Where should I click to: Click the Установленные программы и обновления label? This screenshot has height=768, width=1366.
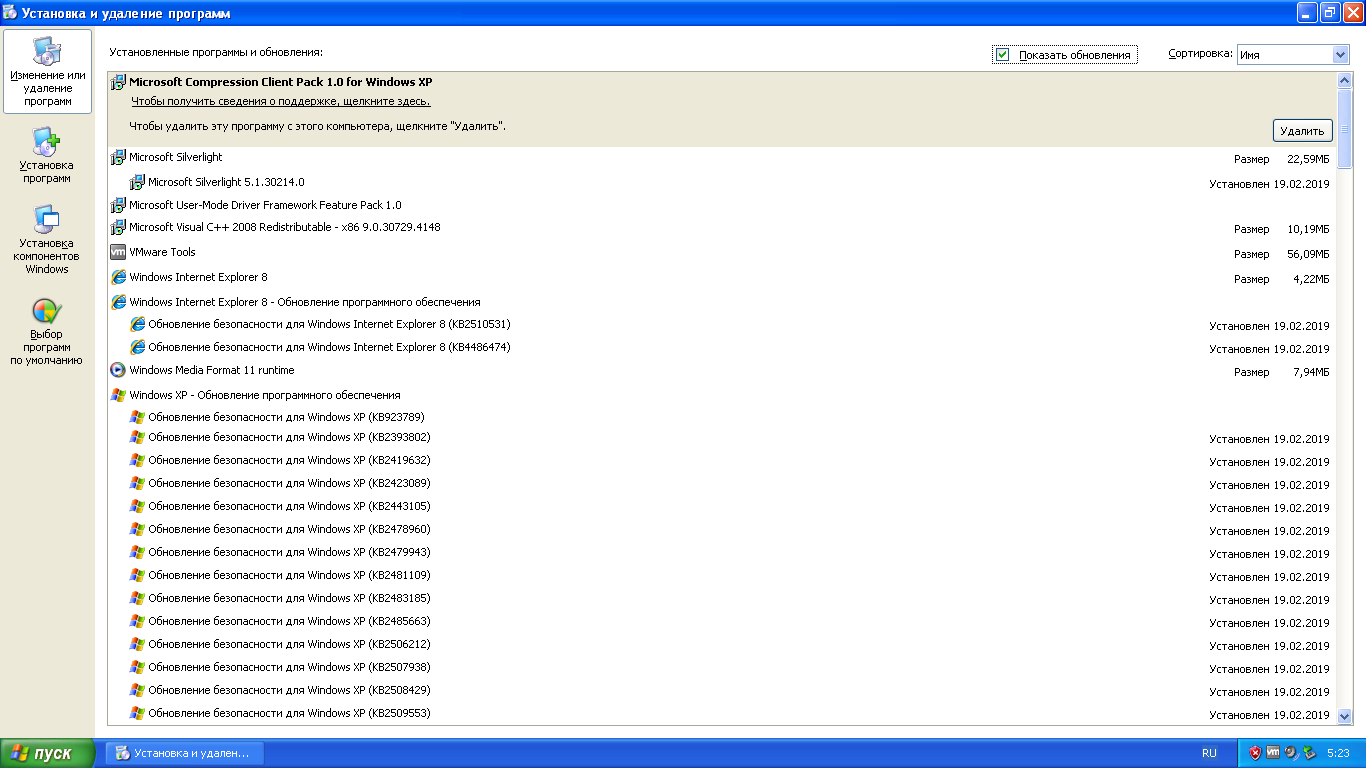coord(216,52)
